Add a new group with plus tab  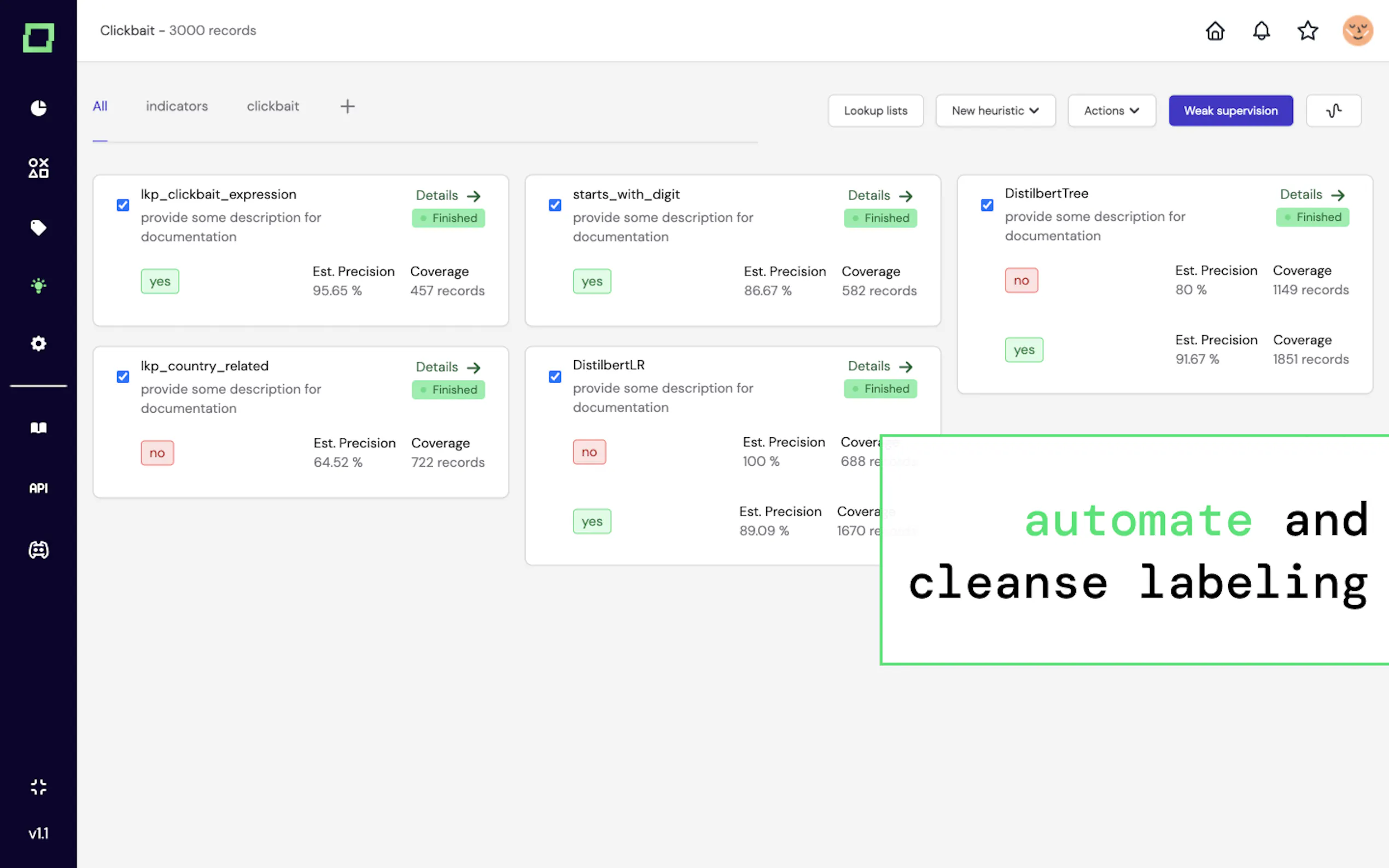pyautogui.click(x=347, y=106)
